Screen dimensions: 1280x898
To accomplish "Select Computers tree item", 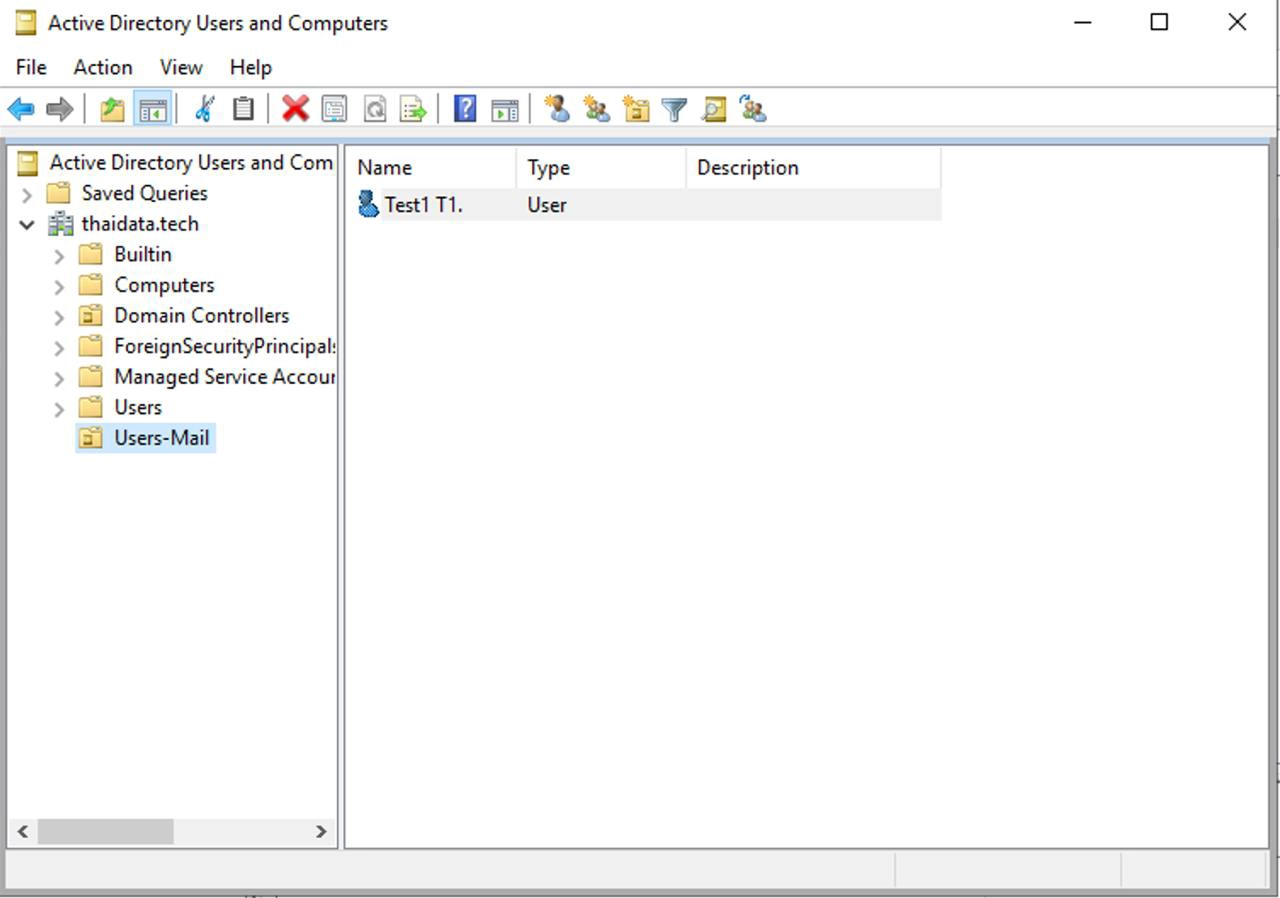I will [x=164, y=285].
